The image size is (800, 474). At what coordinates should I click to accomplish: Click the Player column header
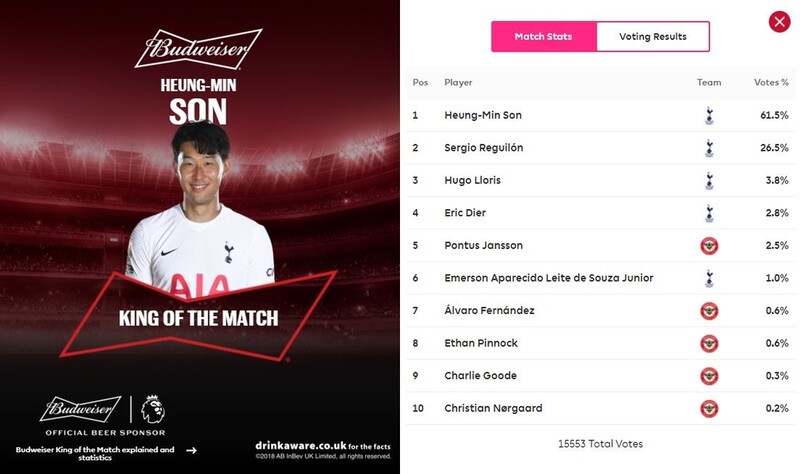point(458,82)
